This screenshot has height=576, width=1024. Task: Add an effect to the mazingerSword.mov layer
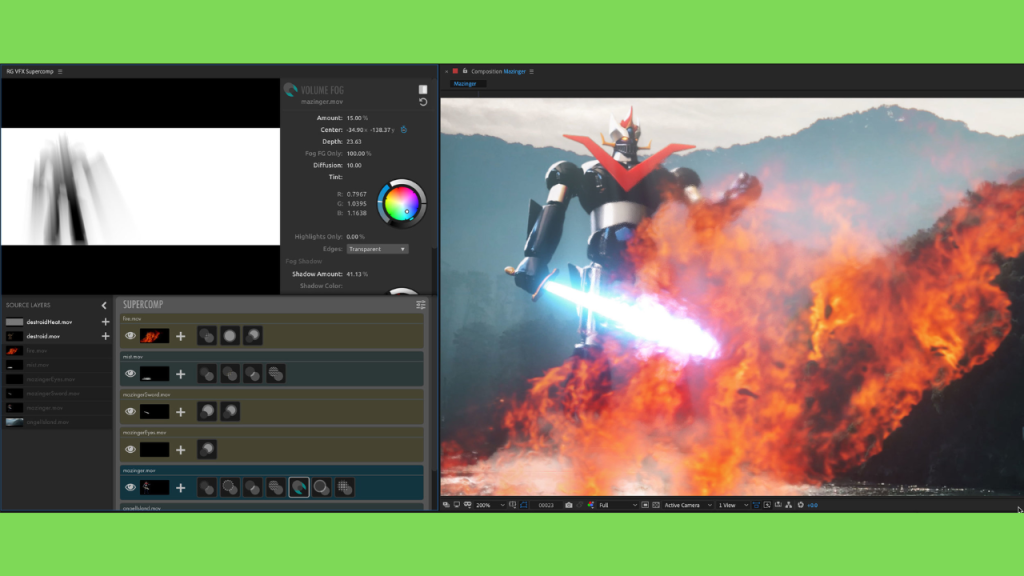(181, 412)
